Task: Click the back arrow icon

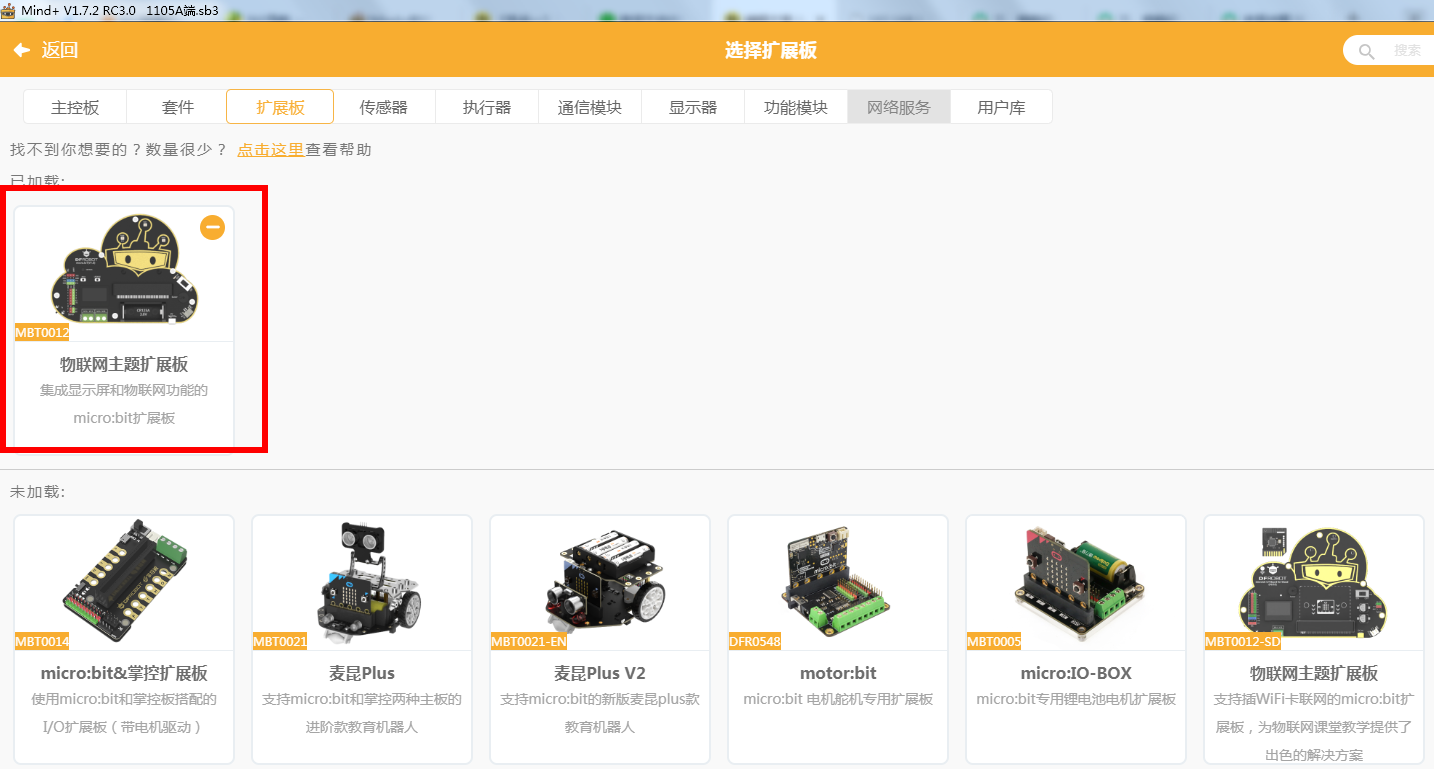Action: (21, 50)
